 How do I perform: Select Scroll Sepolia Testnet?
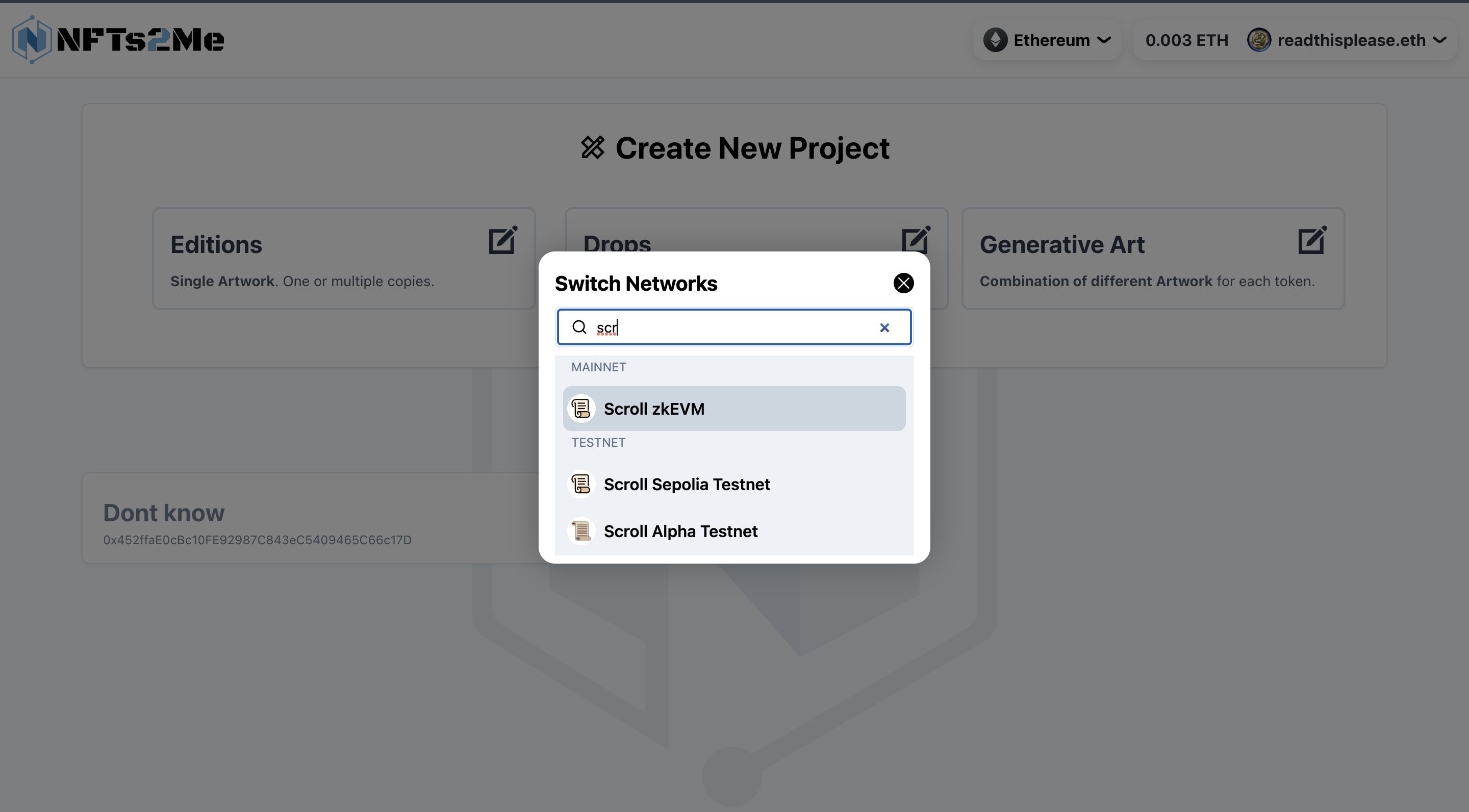point(734,484)
